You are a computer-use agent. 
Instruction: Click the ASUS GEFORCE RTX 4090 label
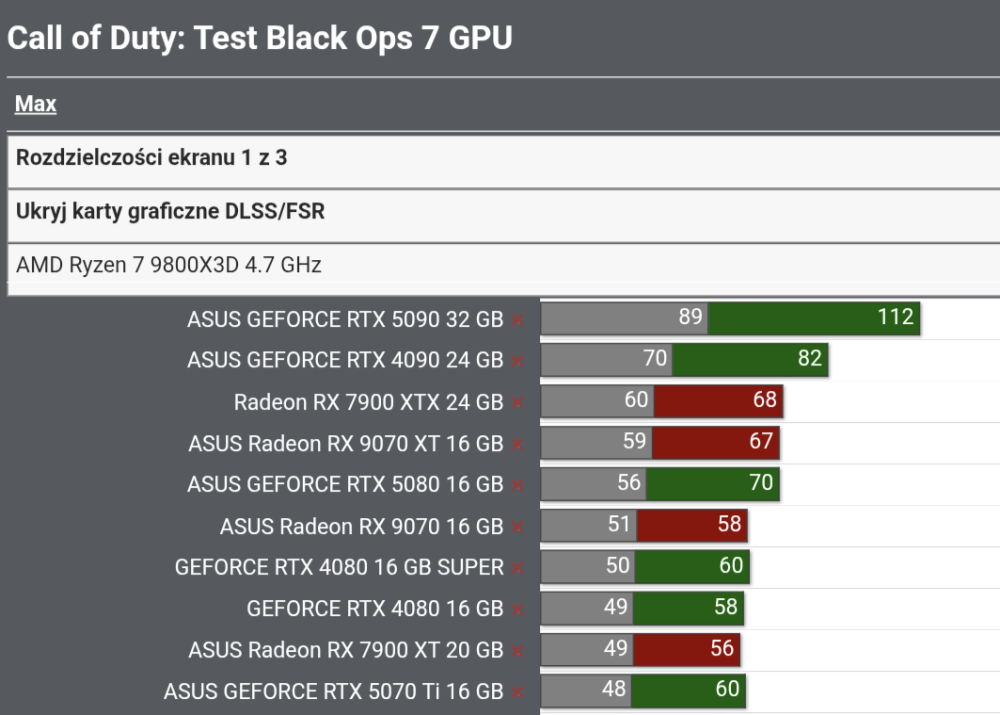click(350, 361)
